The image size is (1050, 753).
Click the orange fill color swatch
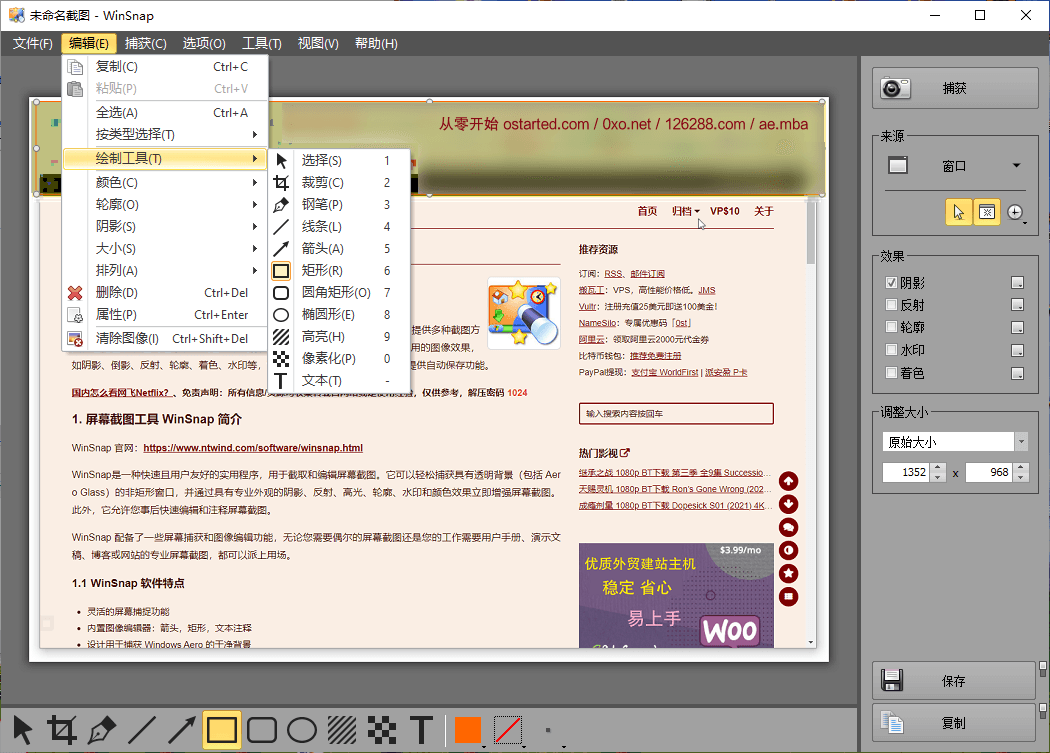[x=468, y=730]
